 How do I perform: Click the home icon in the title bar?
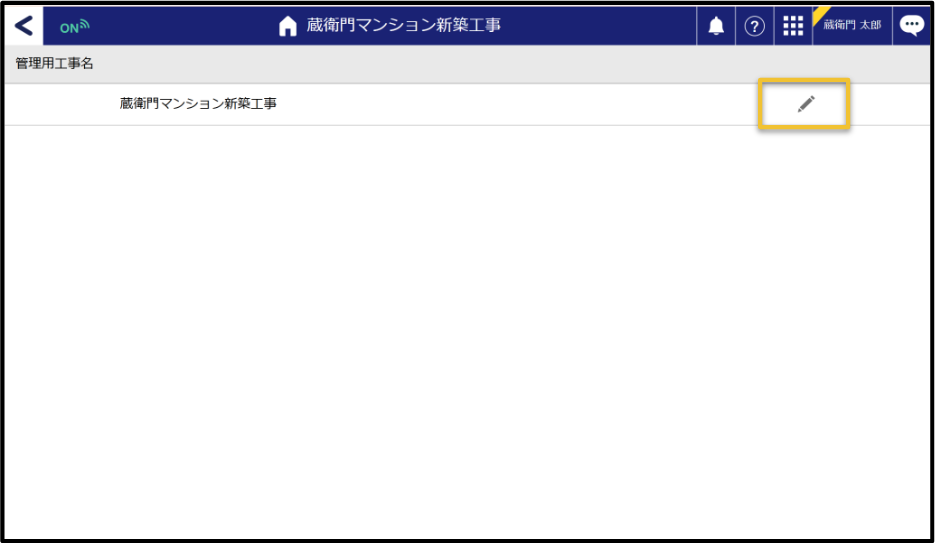pos(288,27)
